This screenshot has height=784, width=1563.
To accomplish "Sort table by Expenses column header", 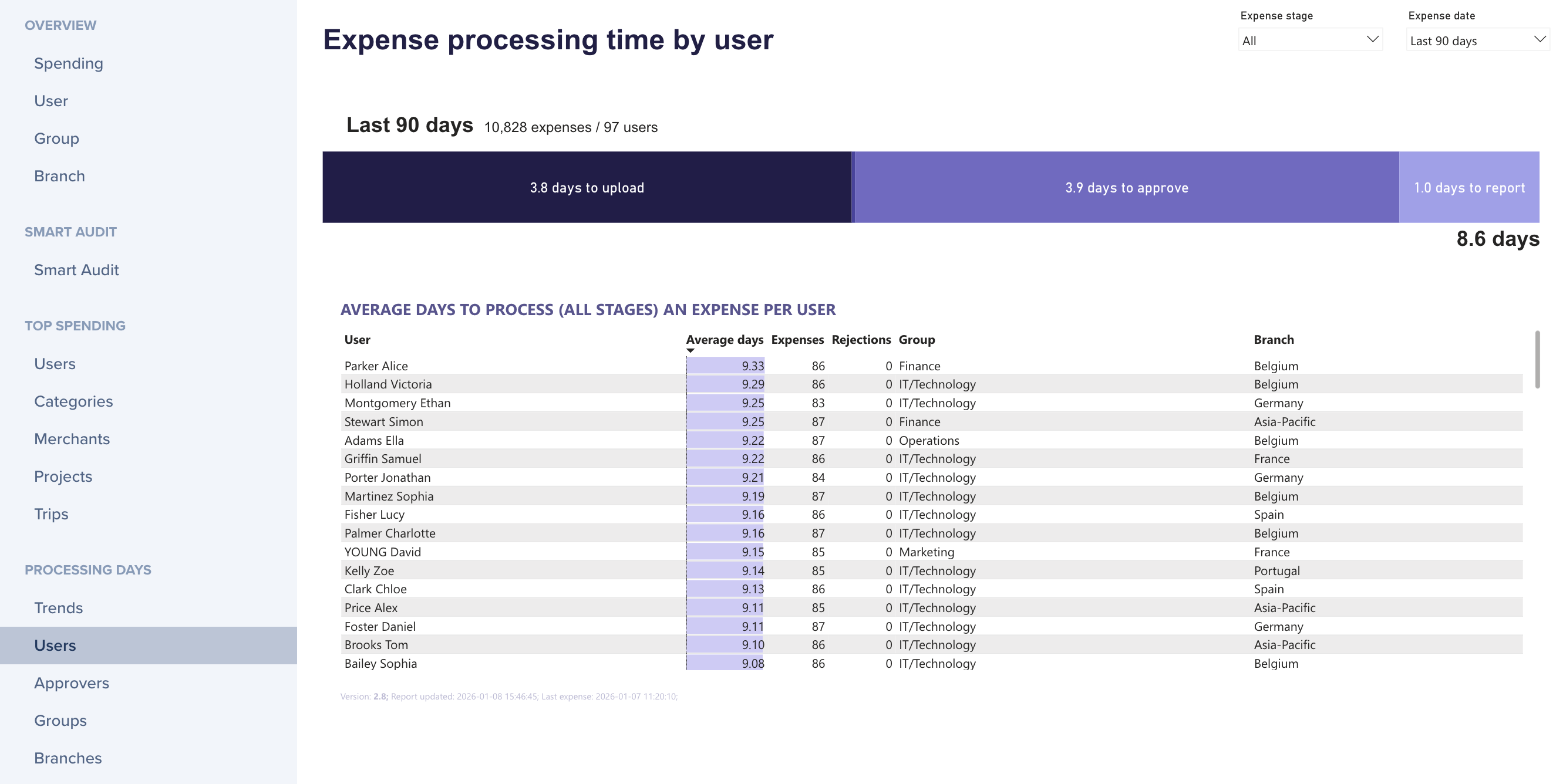I will pos(797,340).
